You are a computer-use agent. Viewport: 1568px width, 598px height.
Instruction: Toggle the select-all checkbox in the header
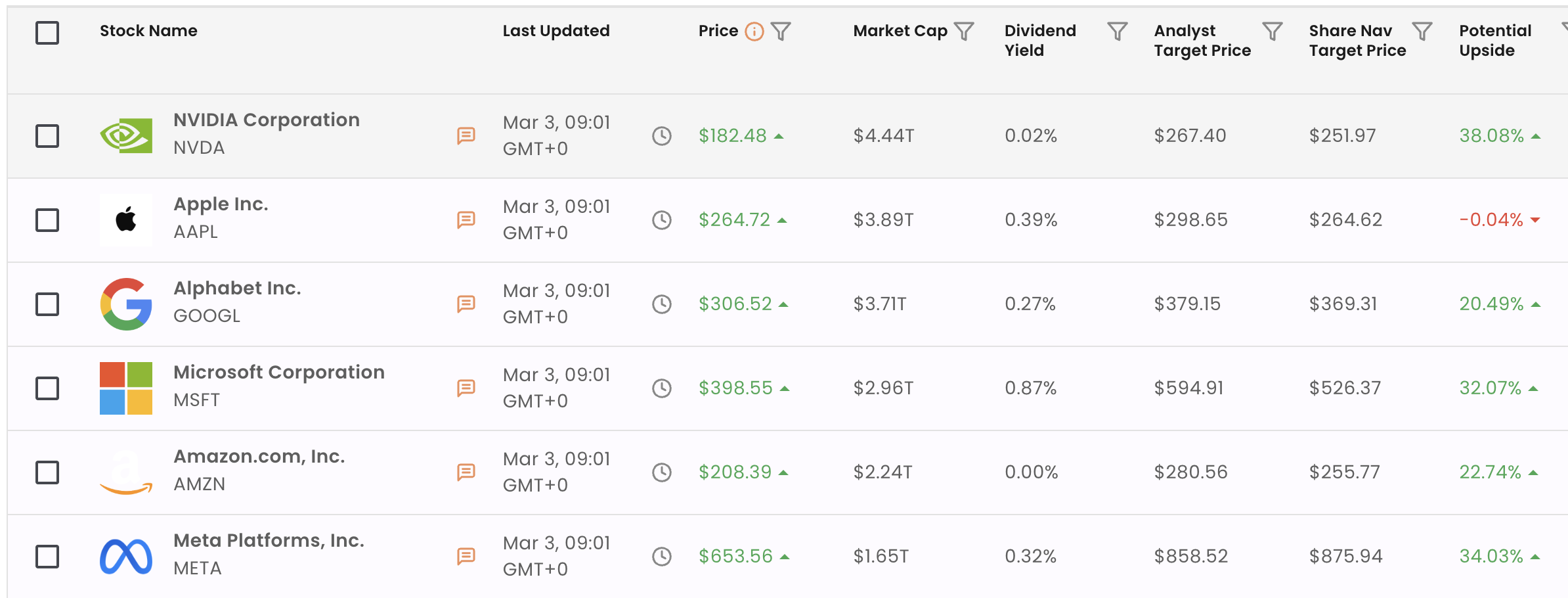tap(47, 32)
